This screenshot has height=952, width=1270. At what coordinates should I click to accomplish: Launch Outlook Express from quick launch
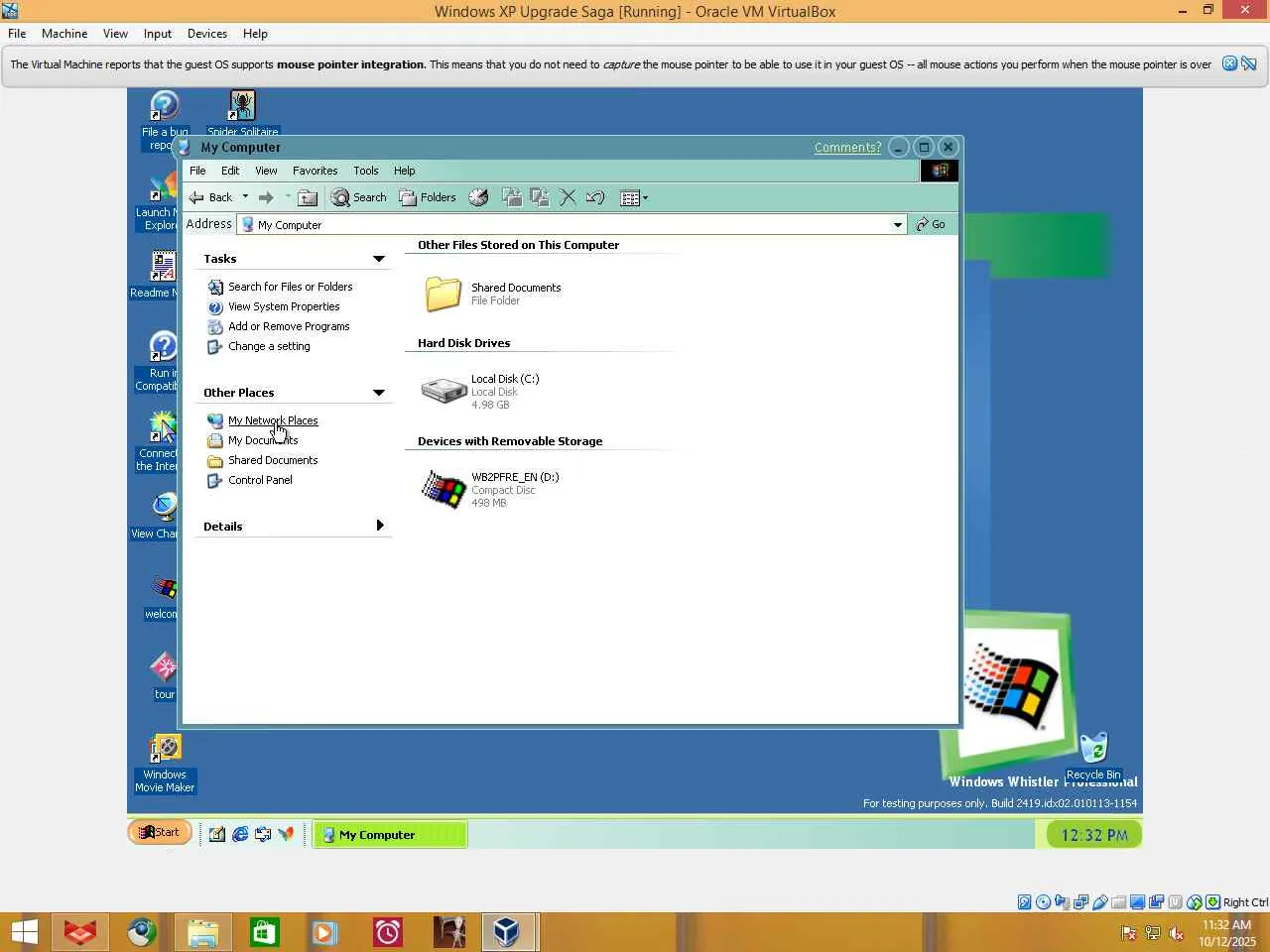click(263, 834)
